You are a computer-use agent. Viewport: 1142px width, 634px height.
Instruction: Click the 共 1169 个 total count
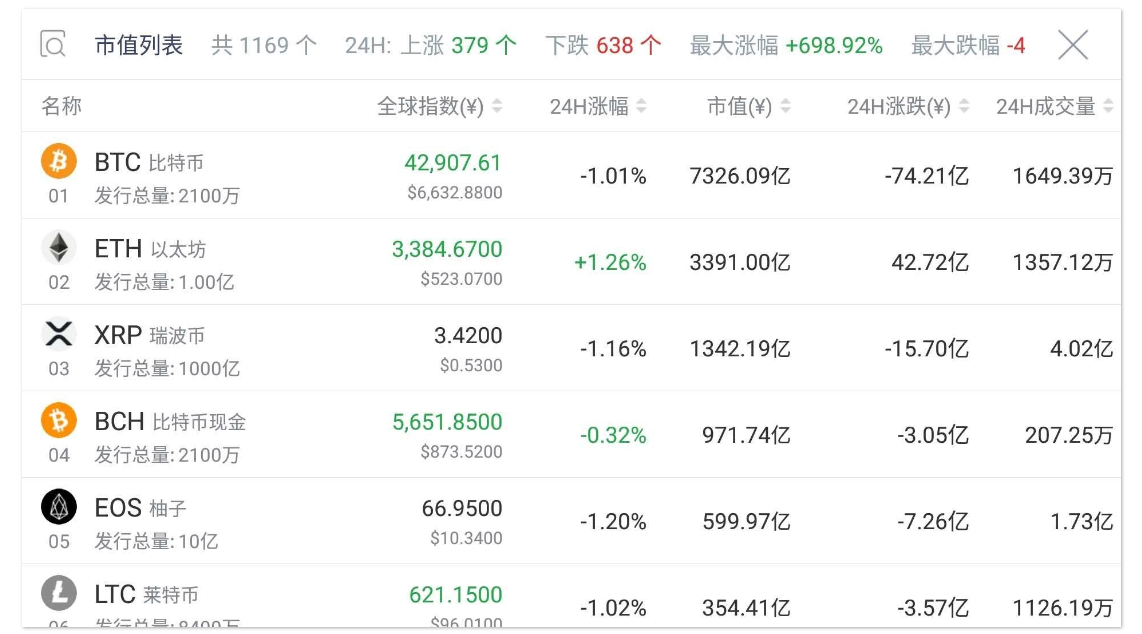pyautogui.click(x=264, y=45)
